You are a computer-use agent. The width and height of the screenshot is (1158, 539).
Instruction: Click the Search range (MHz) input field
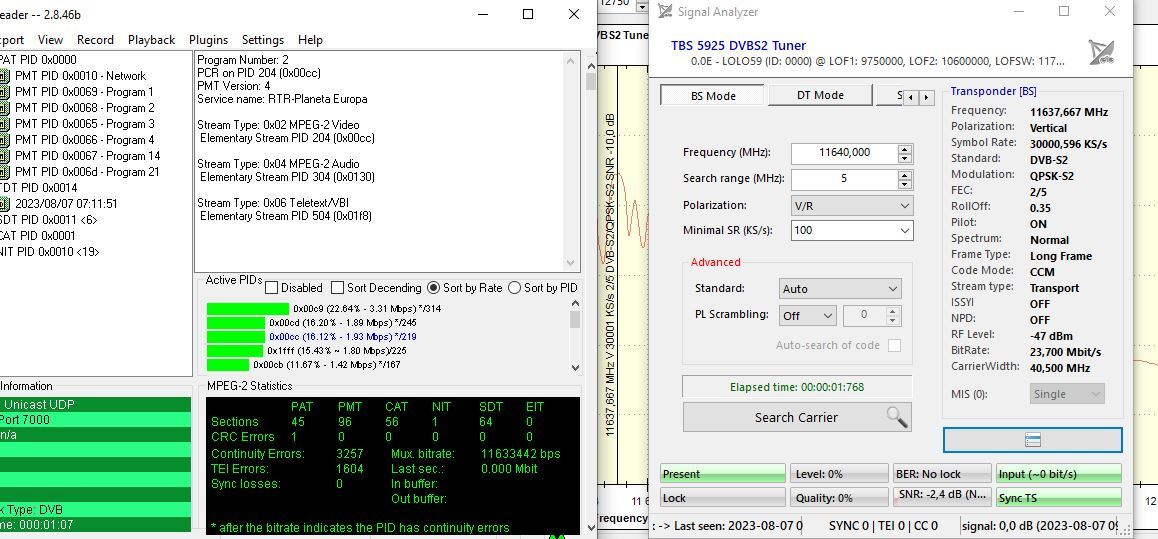tap(845, 179)
